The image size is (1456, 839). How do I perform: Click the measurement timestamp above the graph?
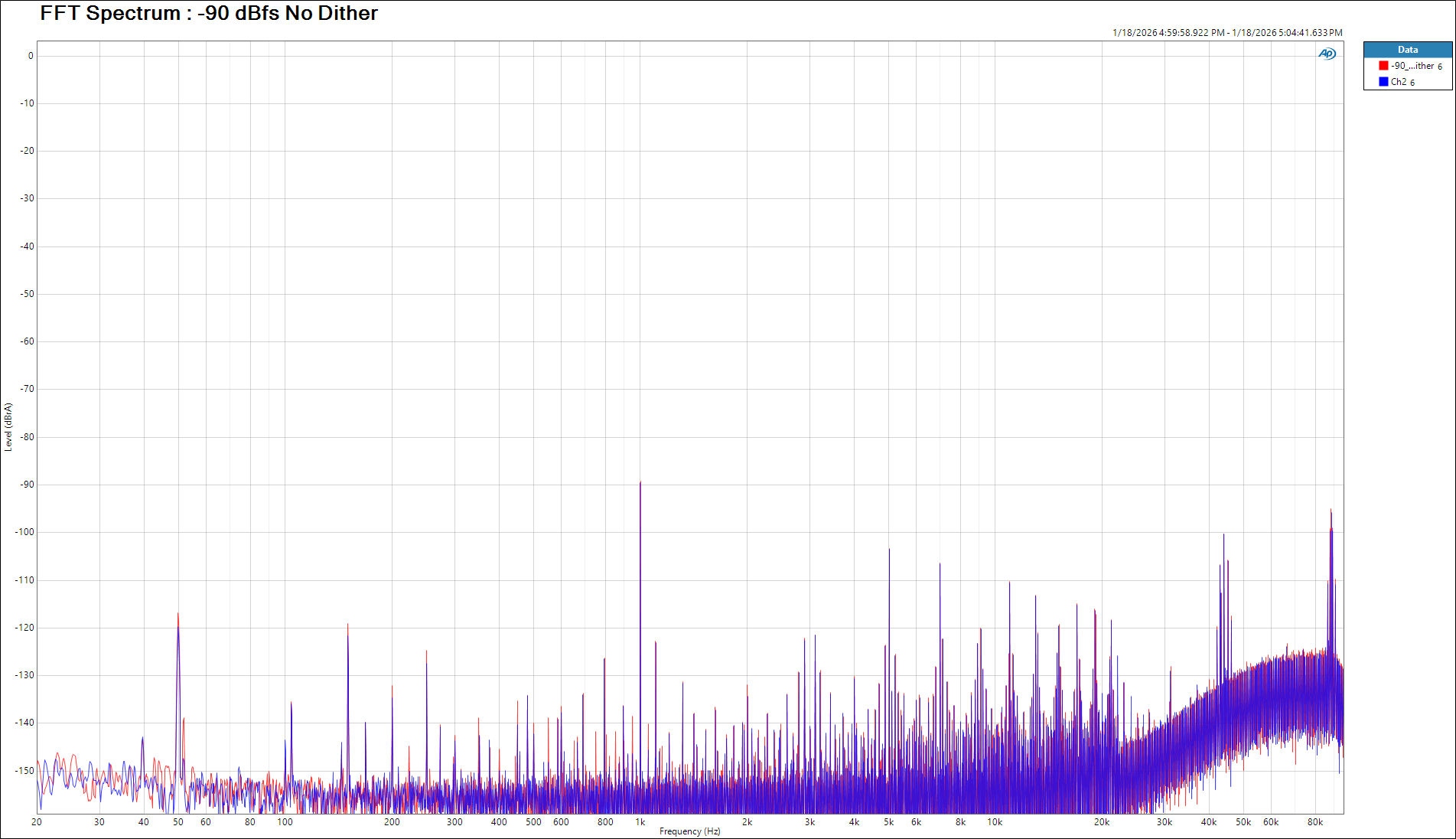pyautogui.click(x=1226, y=33)
